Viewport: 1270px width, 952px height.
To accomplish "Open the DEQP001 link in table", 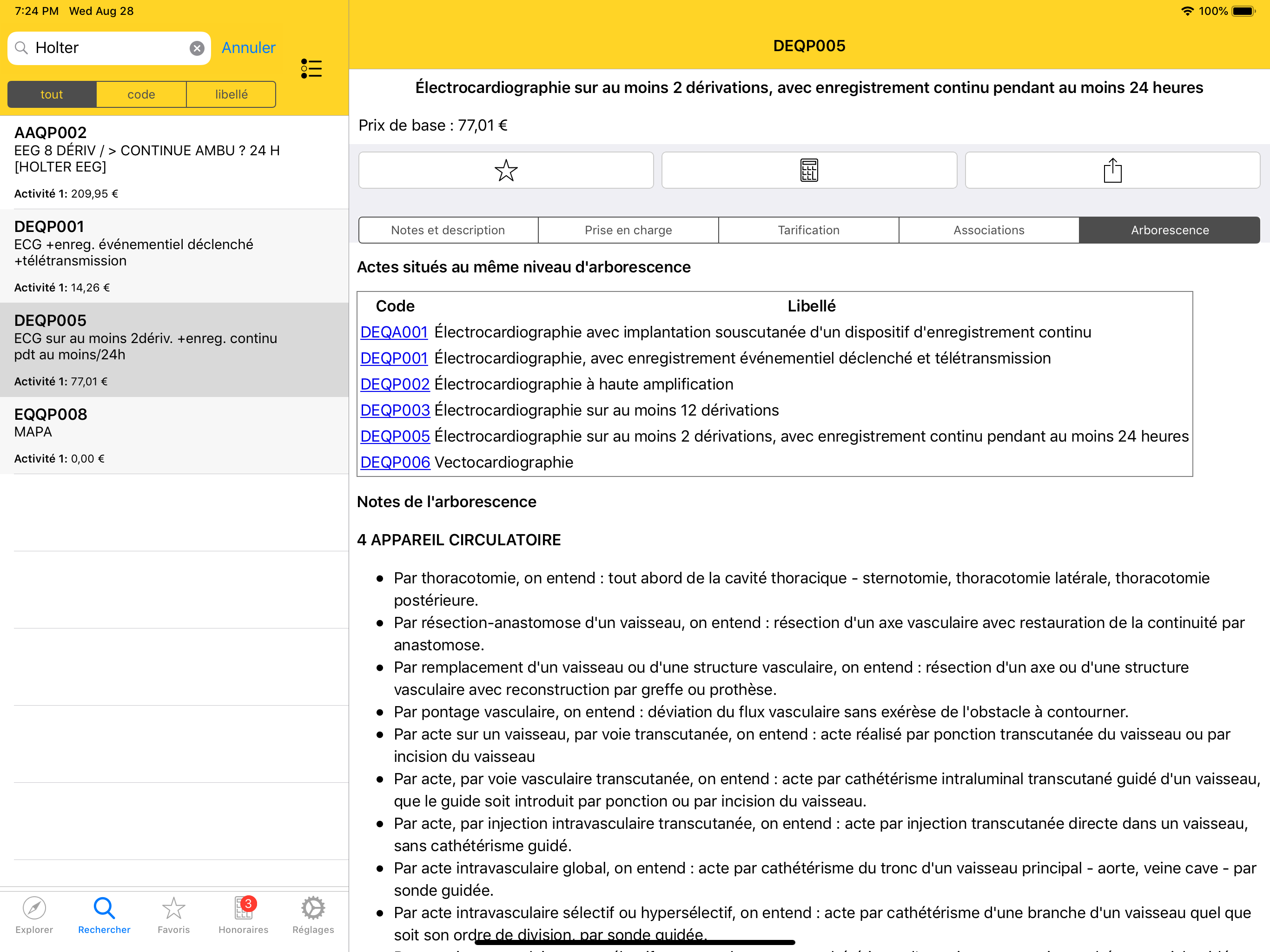I will tap(395, 358).
